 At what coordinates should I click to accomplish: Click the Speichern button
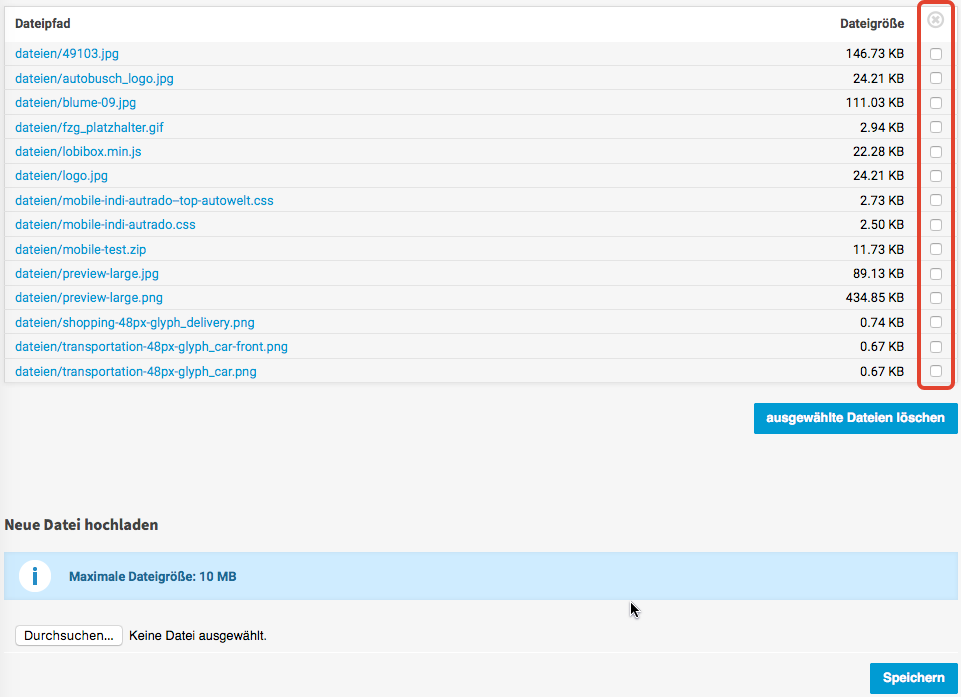tap(913, 678)
